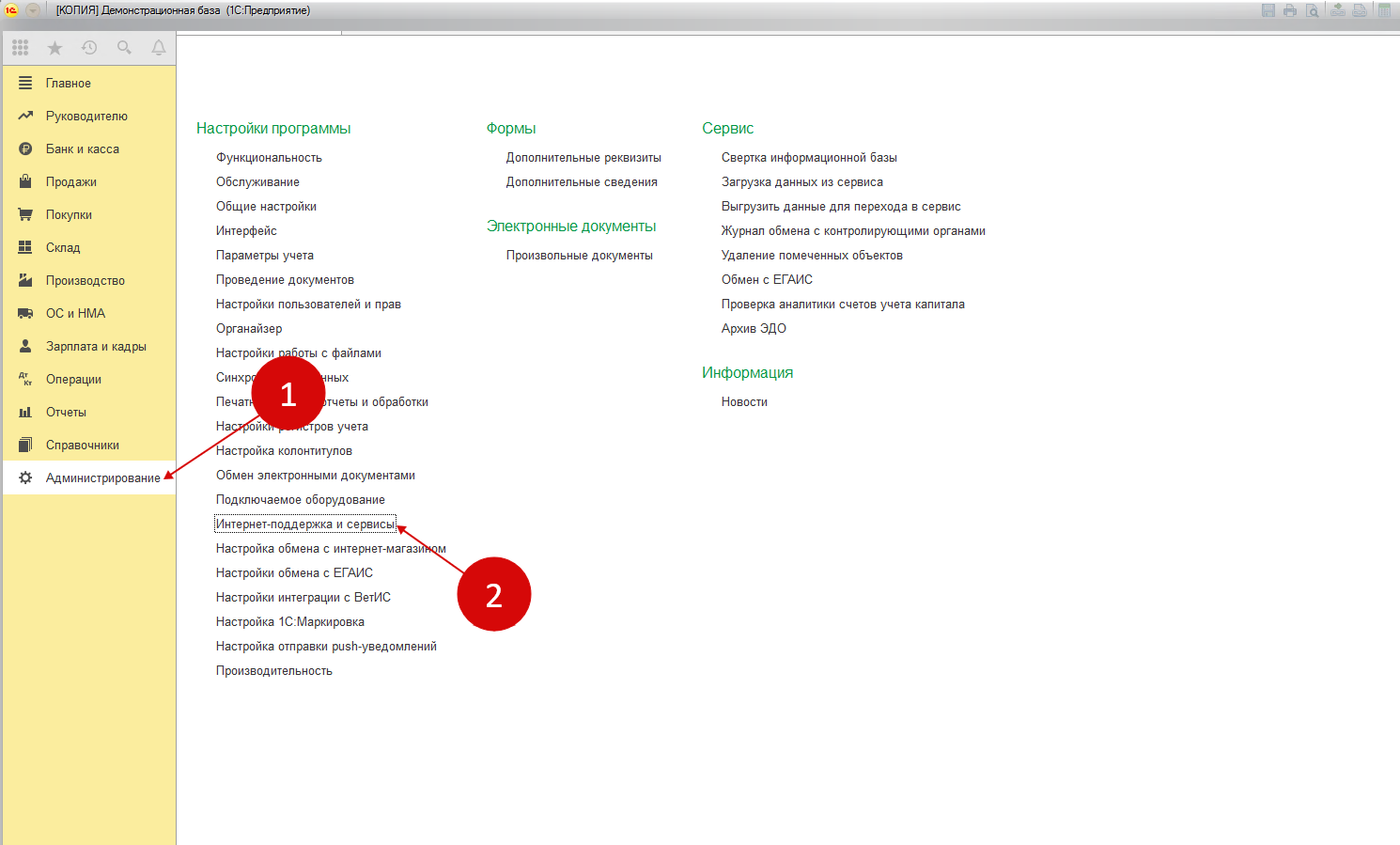Click Дополнительные реквизиты link

coord(583,158)
